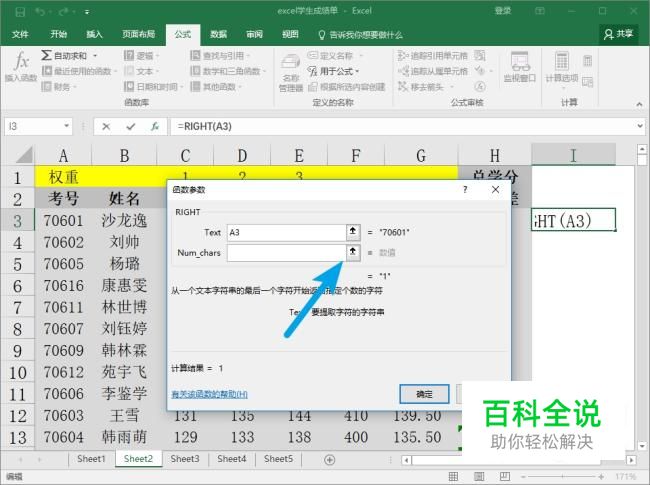Open the File tab
This screenshot has height=485, width=650.
20,34
